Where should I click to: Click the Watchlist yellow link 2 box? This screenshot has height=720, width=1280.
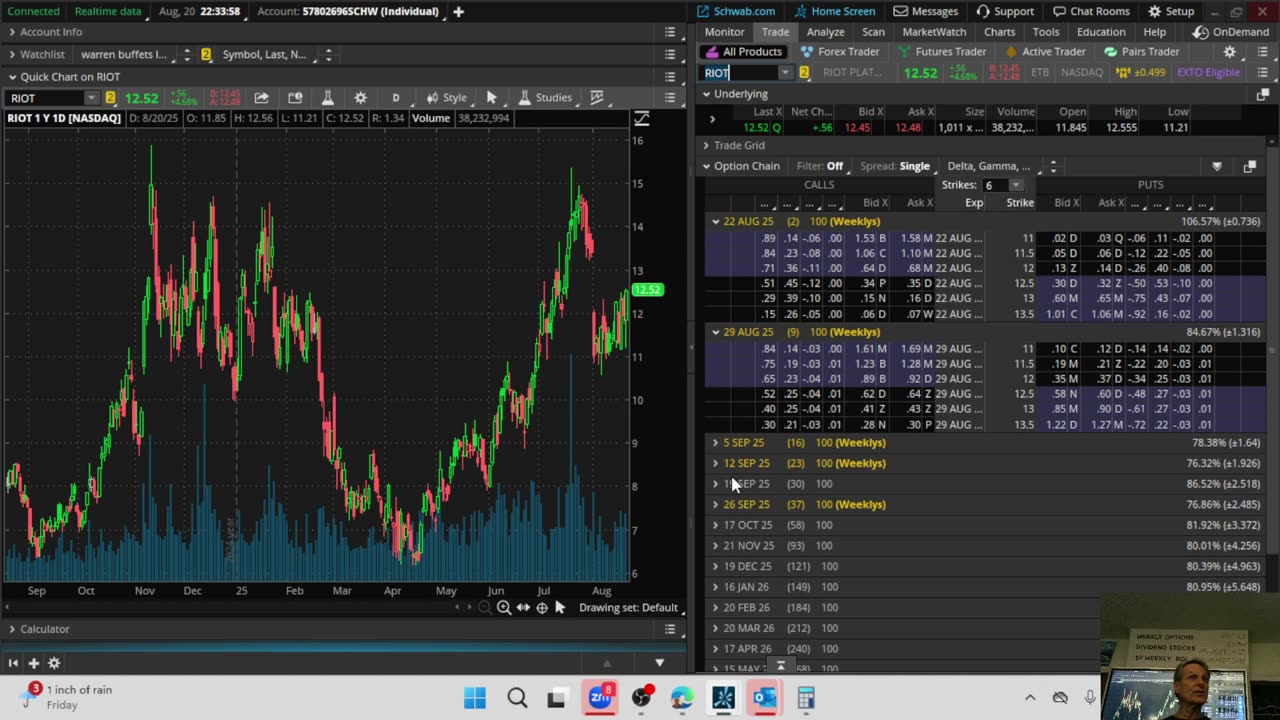[x=206, y=54]
